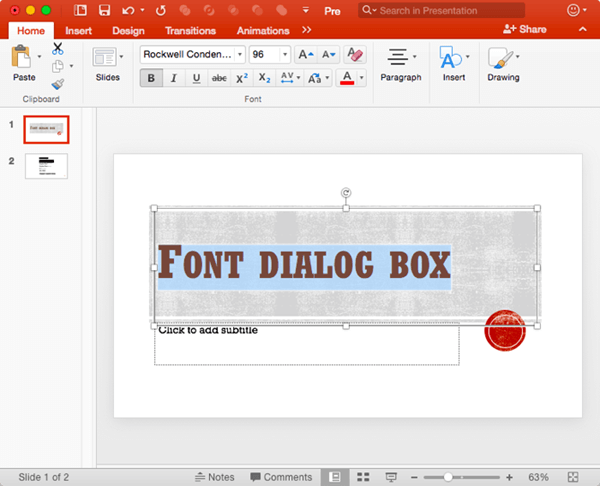This screenshot has height=486, width=600.
Task: Click the Save icon in title bar
Action: point(105,10)
